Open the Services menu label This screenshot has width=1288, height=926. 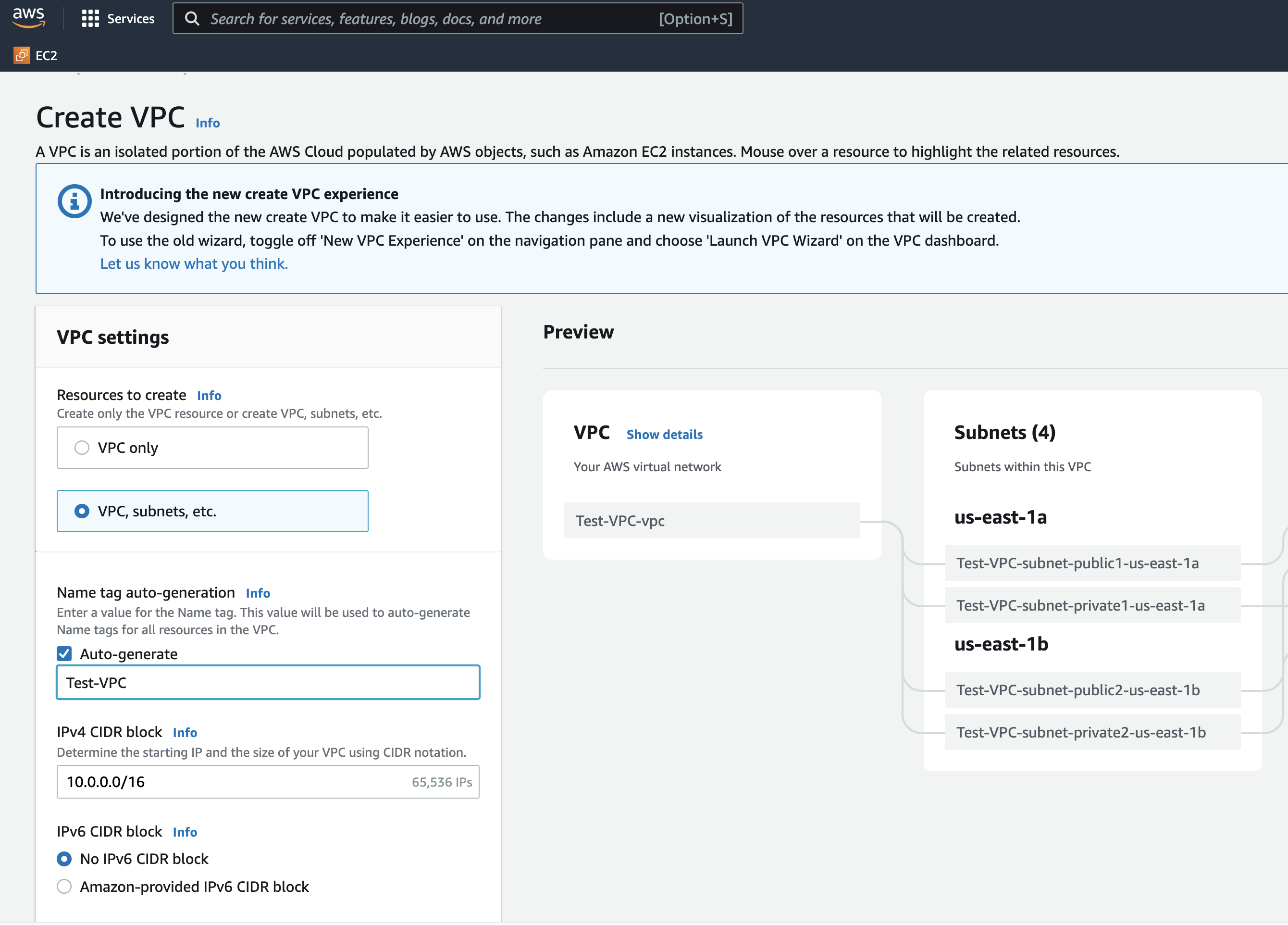coord(131,19)
